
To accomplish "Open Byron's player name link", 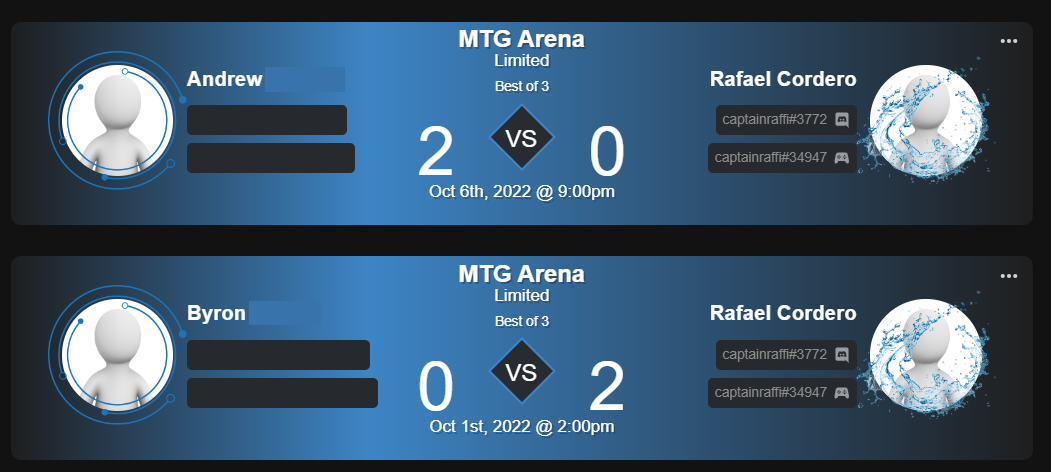I will tap(217, 313).
